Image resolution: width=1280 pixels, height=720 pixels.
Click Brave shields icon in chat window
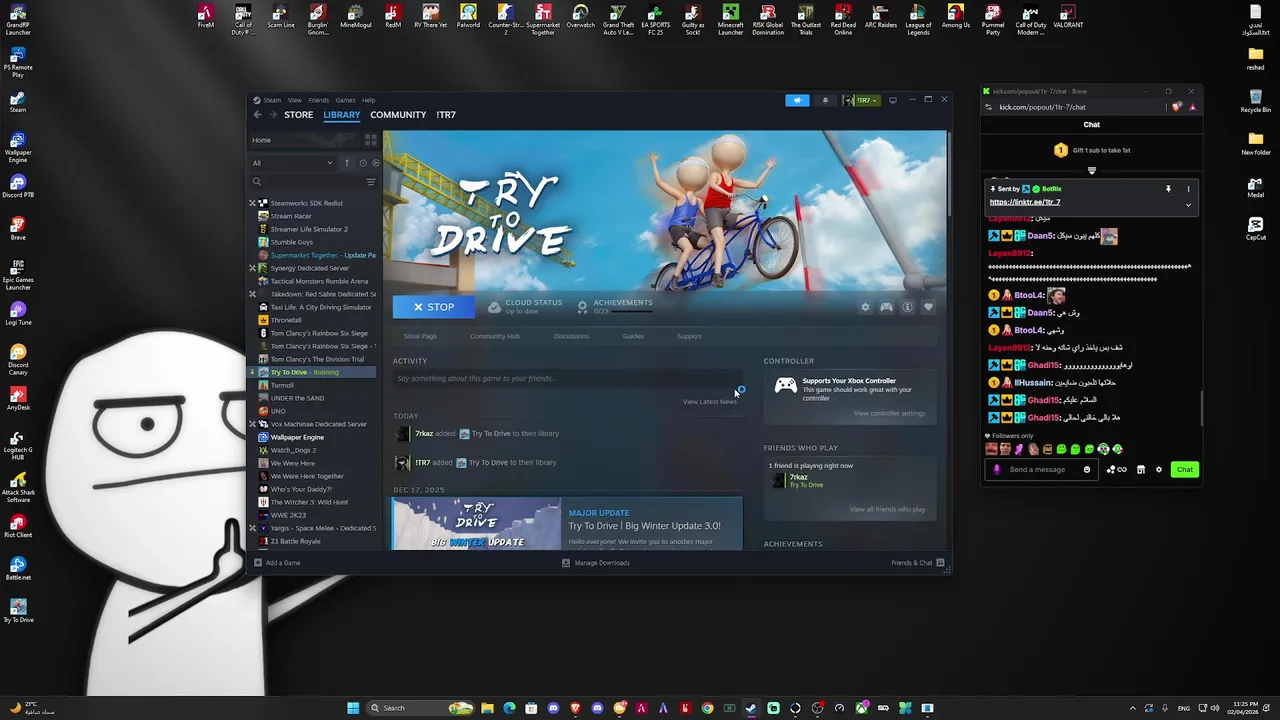[1177, 107]
